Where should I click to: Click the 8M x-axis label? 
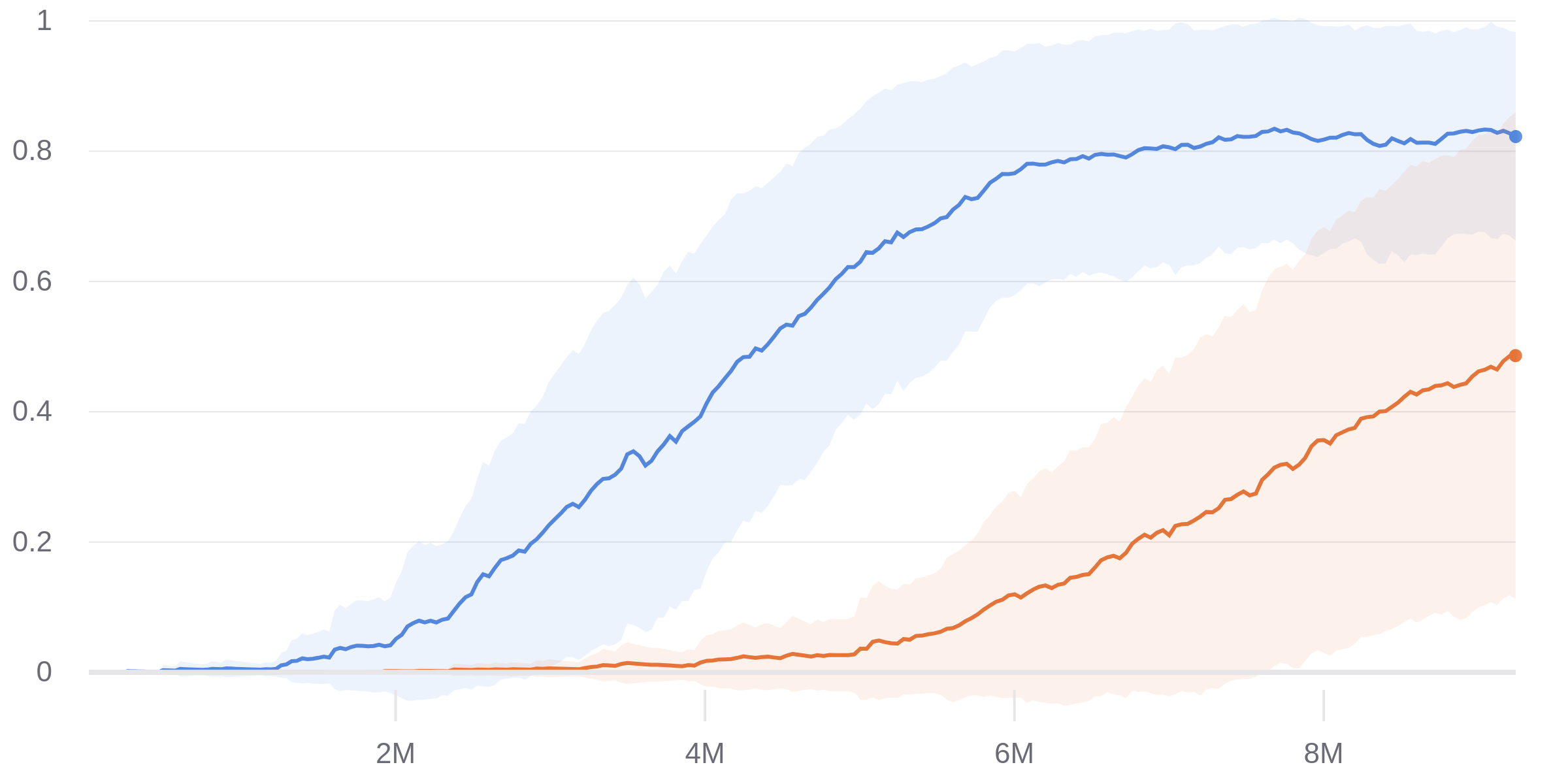tap(1323, 754)
